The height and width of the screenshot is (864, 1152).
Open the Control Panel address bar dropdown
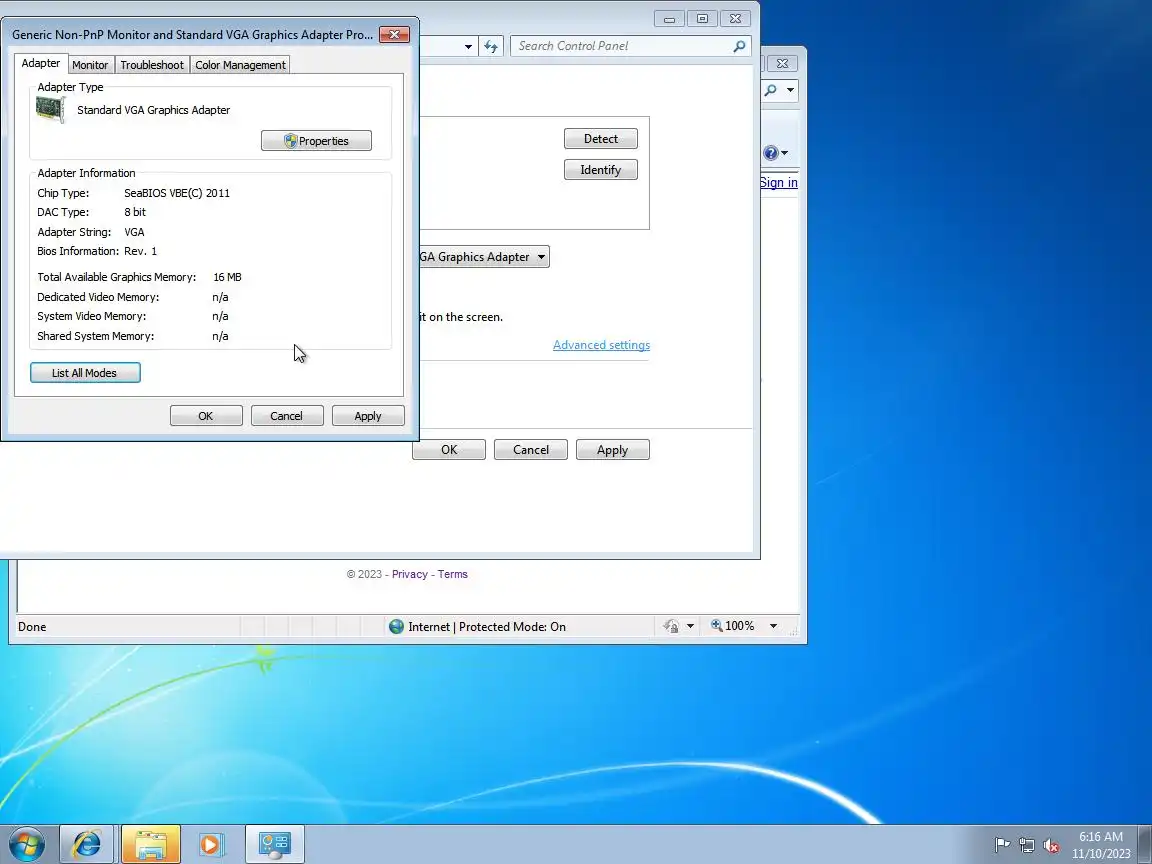468,46
